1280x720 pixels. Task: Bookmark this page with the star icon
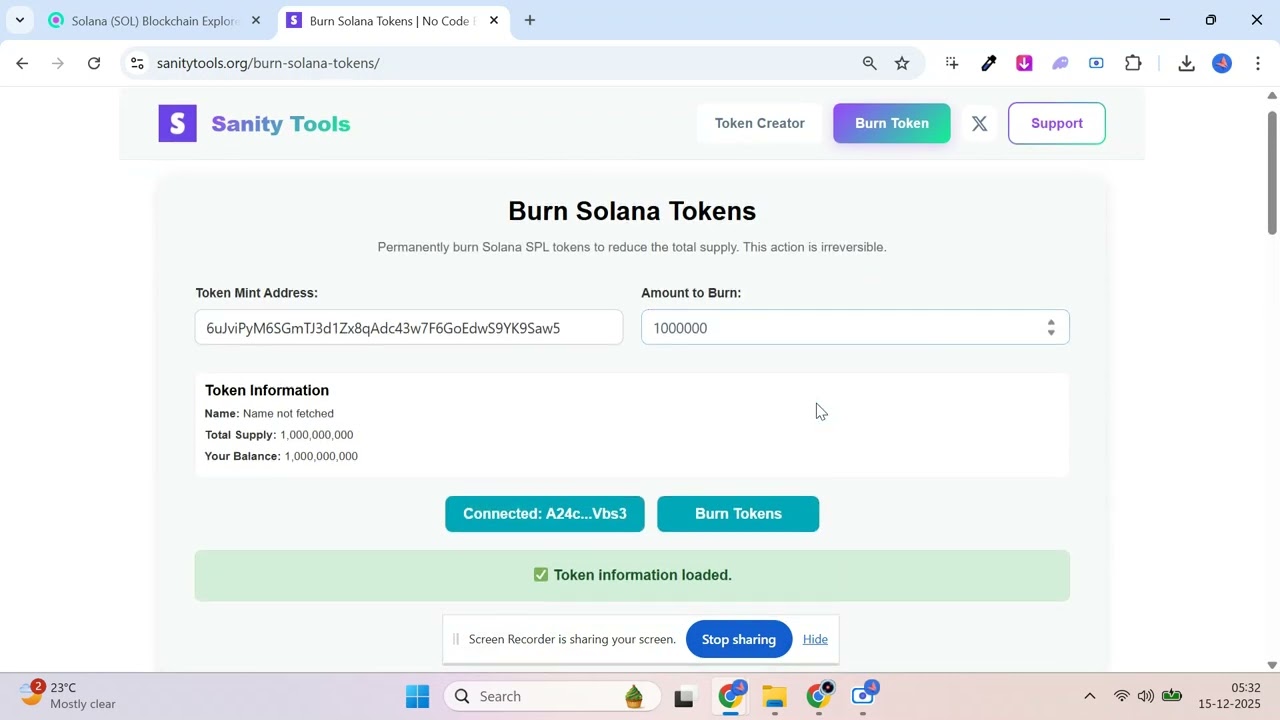click(x=902, y=63)
